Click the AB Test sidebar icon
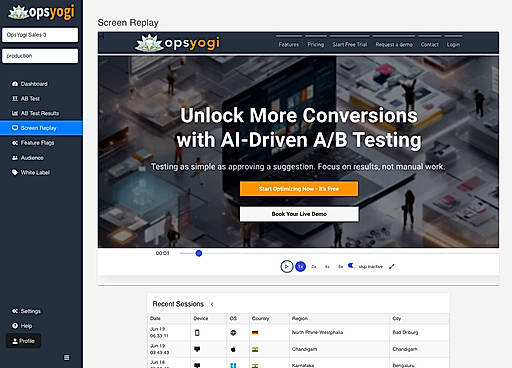The height and width of the screenshot is (368, 512). (x=15, y=98)
